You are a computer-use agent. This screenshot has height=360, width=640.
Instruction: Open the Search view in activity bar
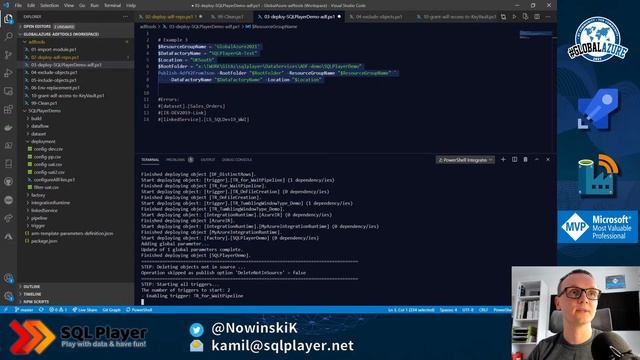[x=8, y=37]
